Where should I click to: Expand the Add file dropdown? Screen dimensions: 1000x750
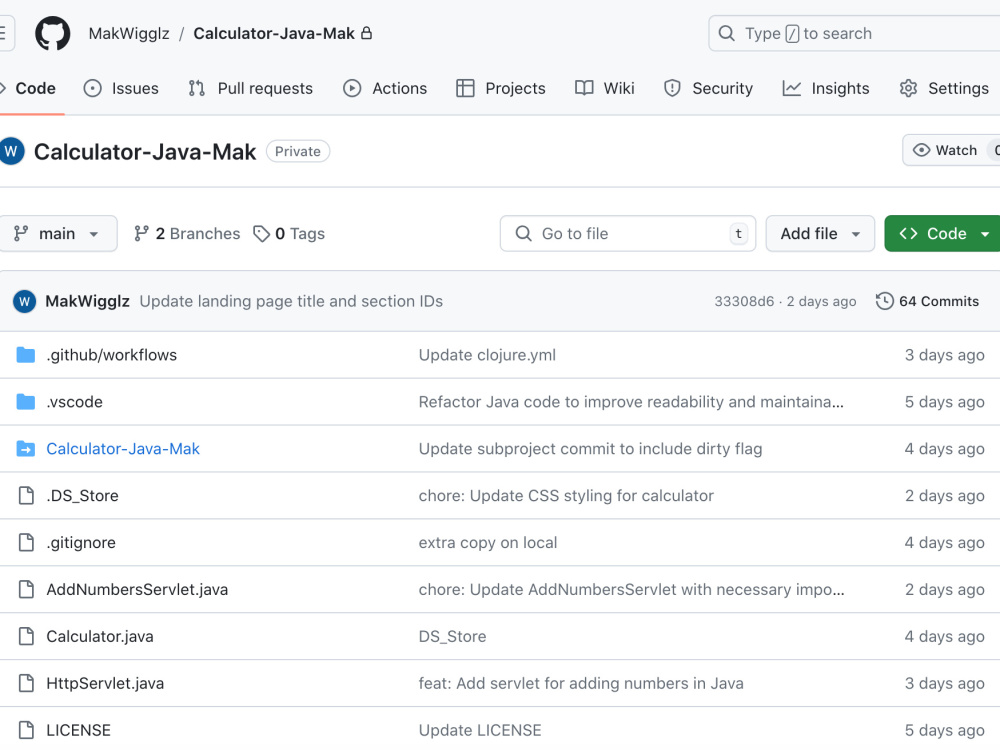(820, 233)
